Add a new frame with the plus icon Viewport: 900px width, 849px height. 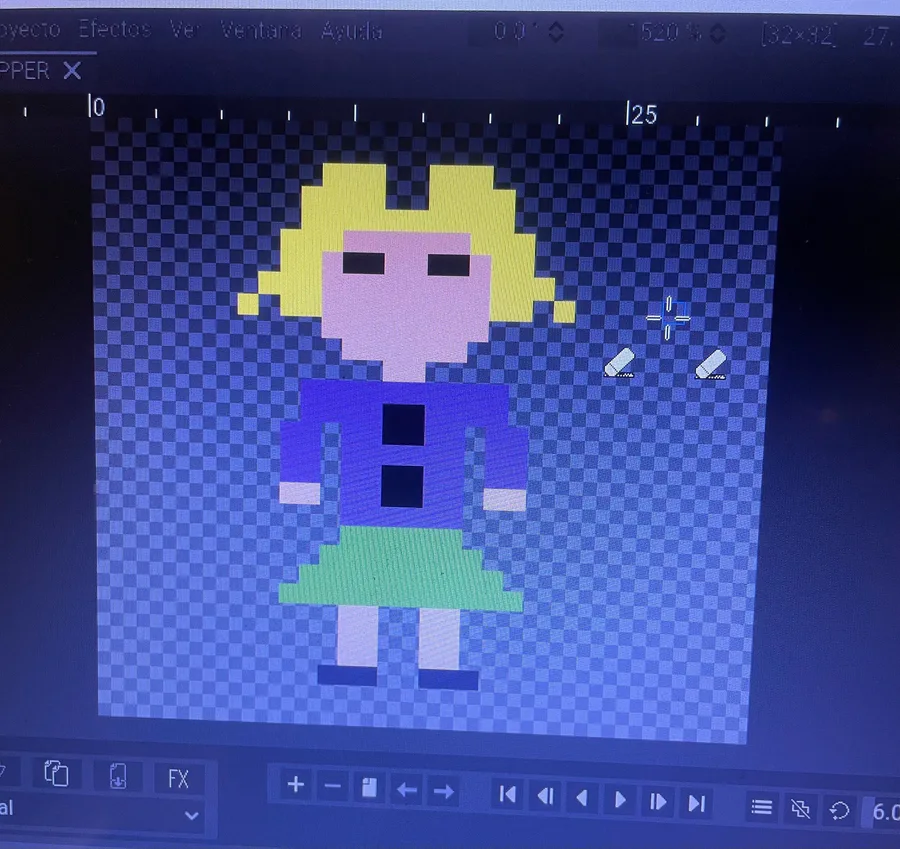(x=296, y=784)
